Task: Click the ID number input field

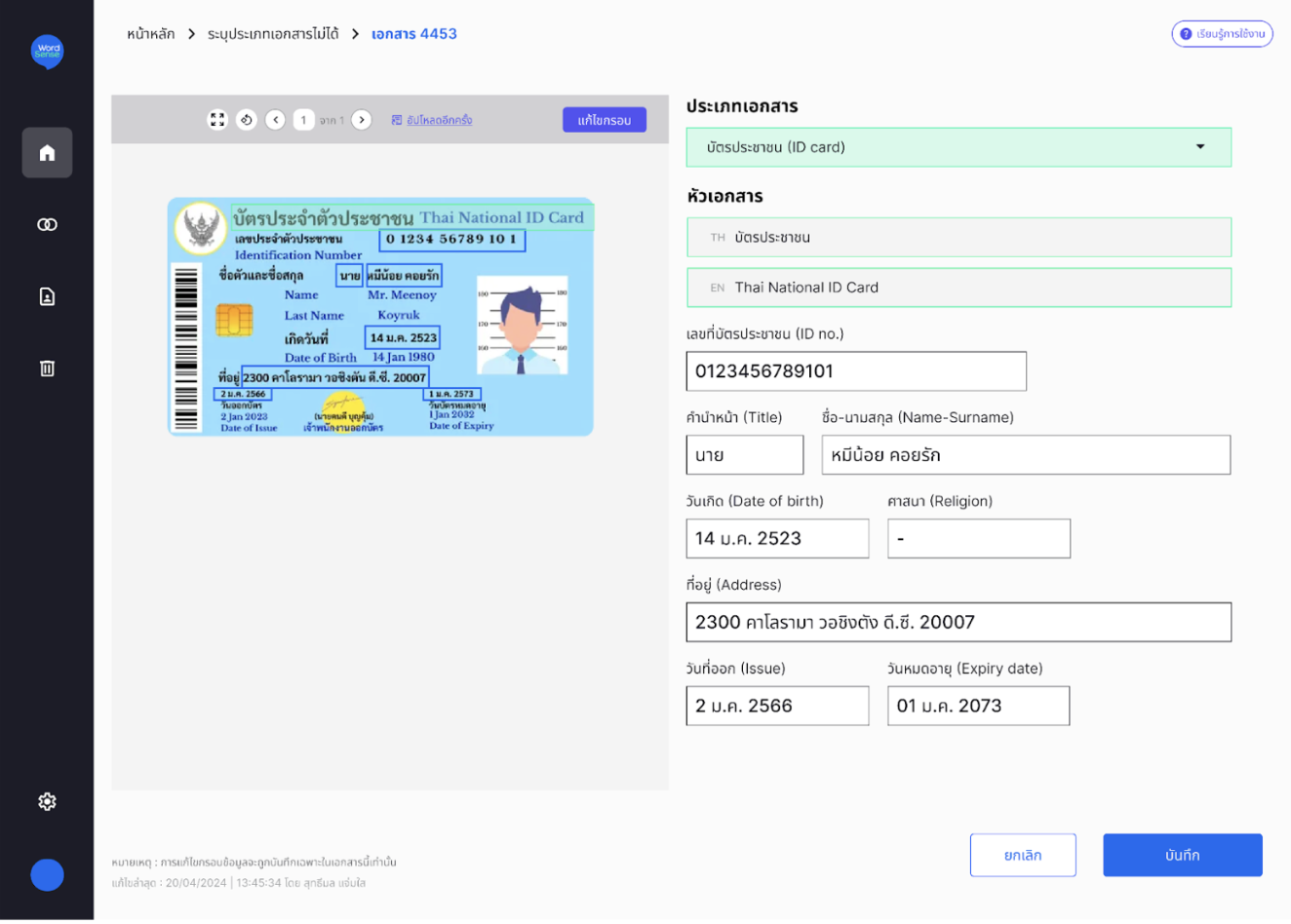Action: point(856,371)
